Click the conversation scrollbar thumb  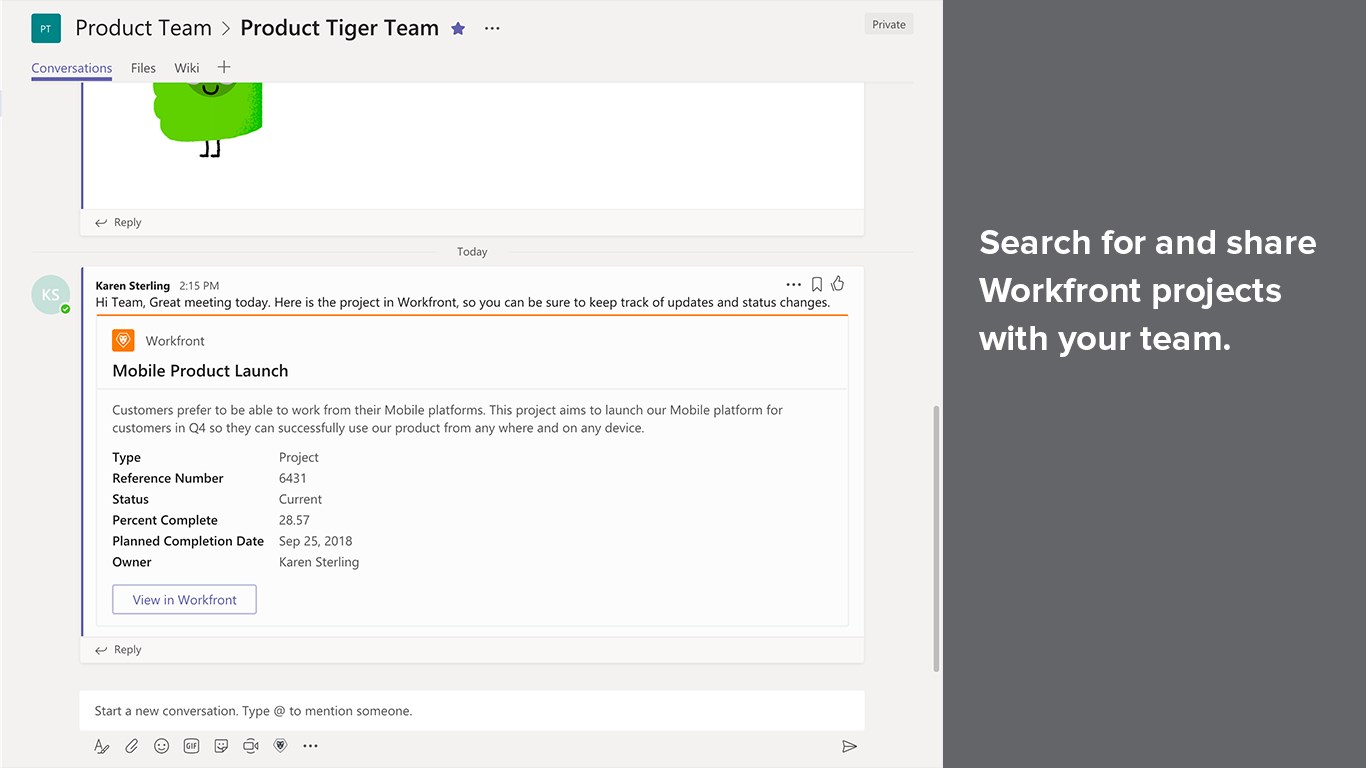point(936,538)
